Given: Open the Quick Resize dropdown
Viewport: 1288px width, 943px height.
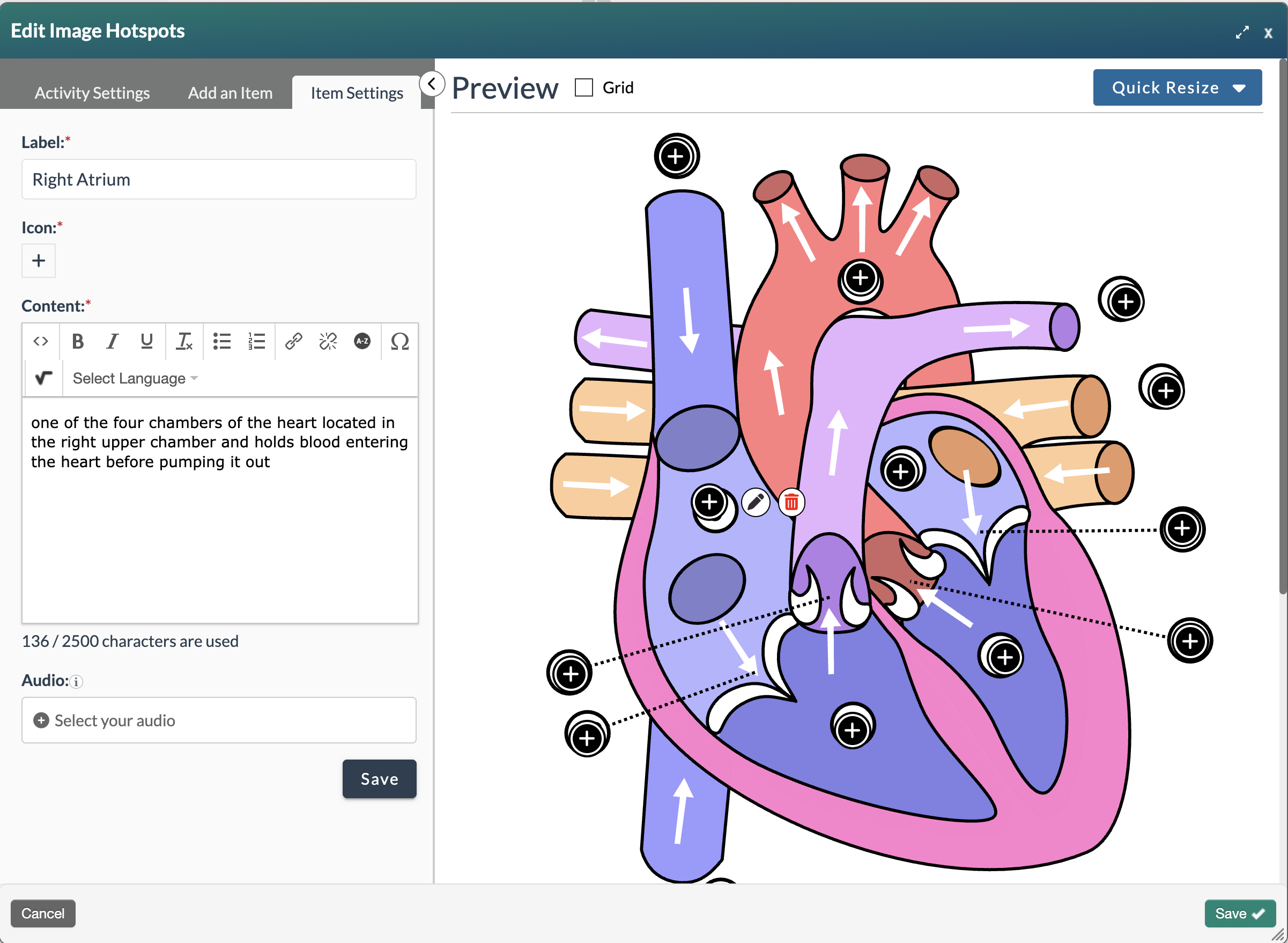Looking at the screenshot, I should click(x=1176, y=87).
